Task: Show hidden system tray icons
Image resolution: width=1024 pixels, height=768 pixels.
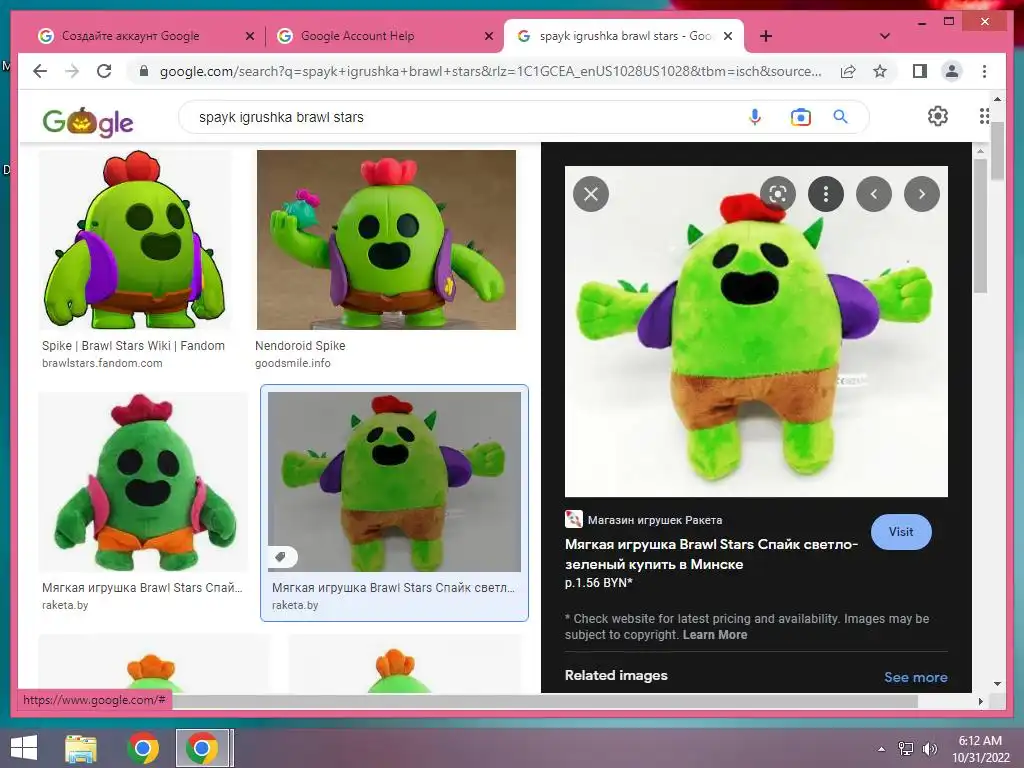Action: point(882,749)
